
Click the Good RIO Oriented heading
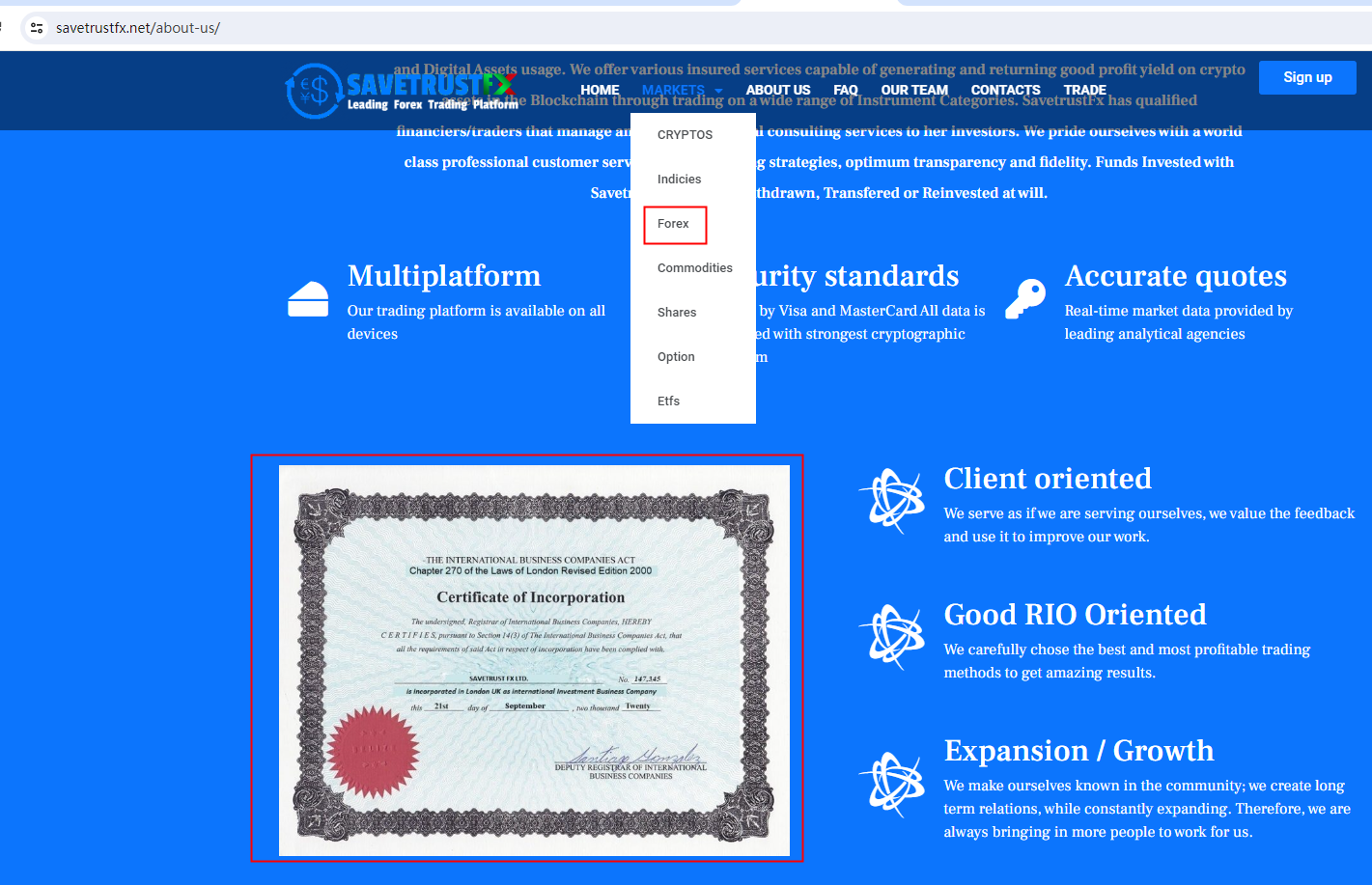[x=1076, y=615]
